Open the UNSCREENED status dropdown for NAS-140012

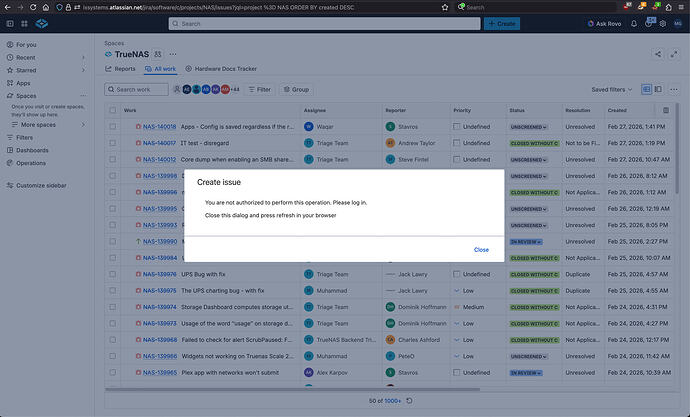coord(528,160)
